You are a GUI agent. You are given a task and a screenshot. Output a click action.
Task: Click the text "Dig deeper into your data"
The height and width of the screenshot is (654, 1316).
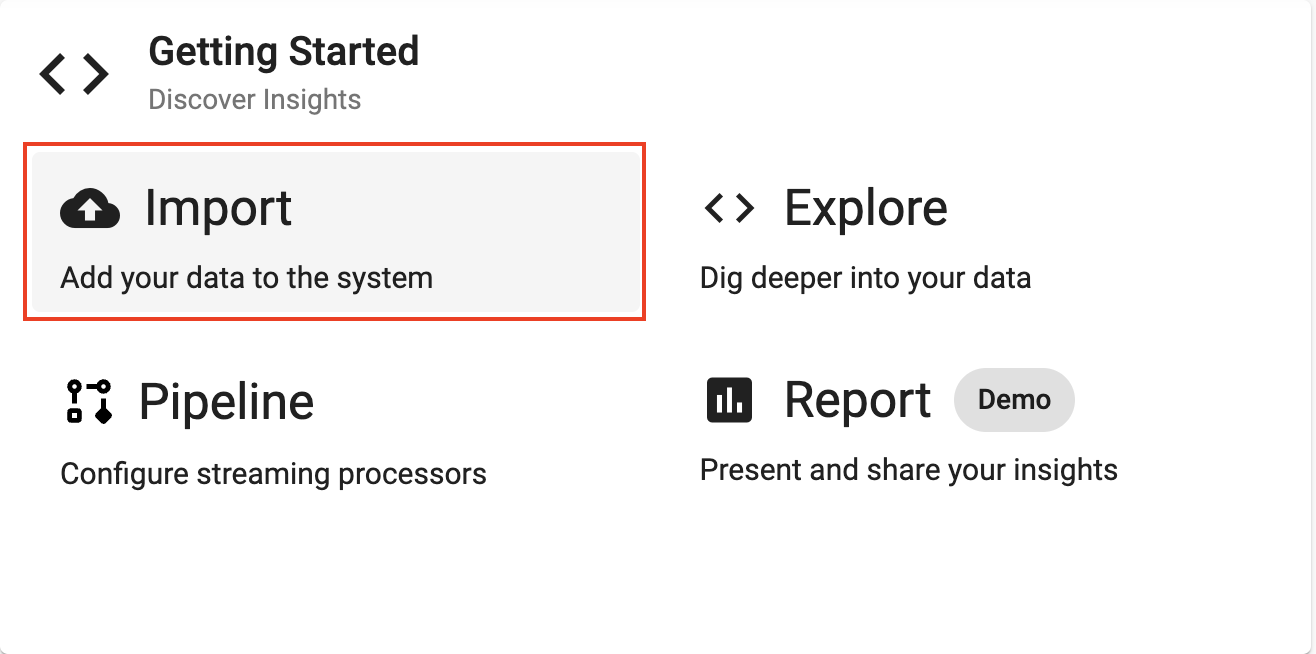(x=865, y=277)
